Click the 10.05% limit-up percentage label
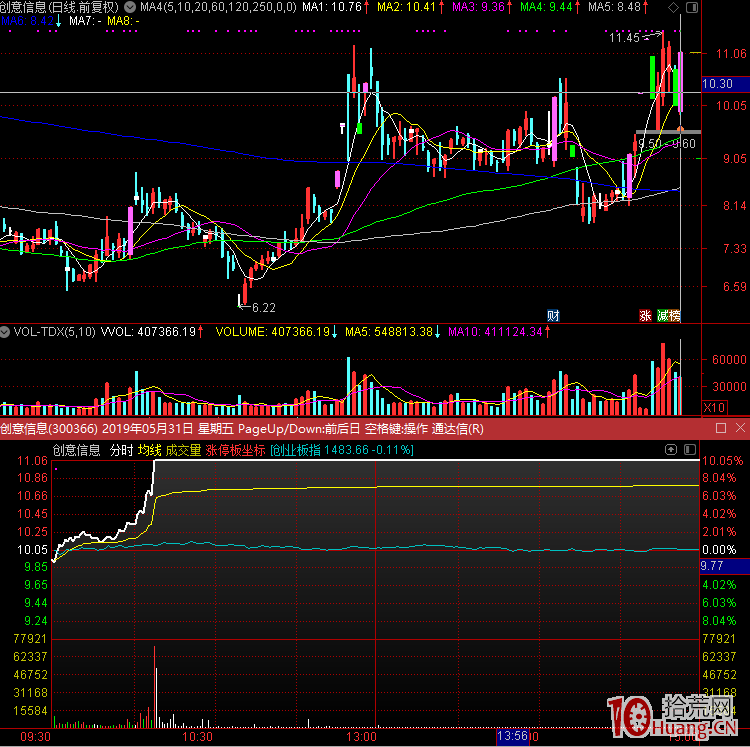Viewport: 750px width, 747px height. [723, 461]
